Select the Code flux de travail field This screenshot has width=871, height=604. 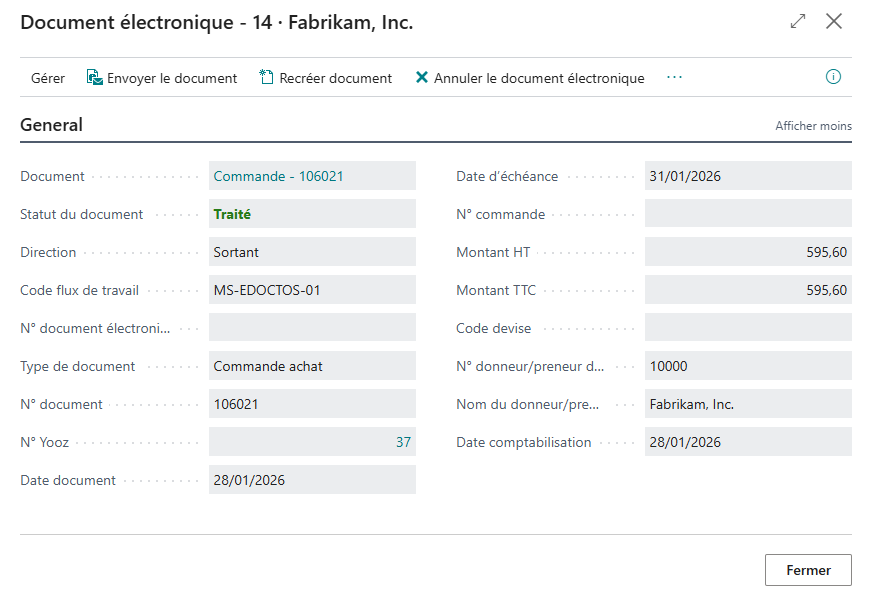pyautogui.click(x=312, y=290)
